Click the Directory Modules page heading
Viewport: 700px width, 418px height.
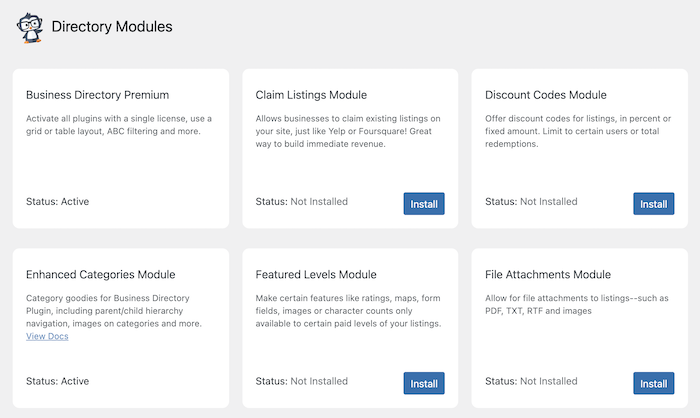pyautogui.click(x=112, y=27)
